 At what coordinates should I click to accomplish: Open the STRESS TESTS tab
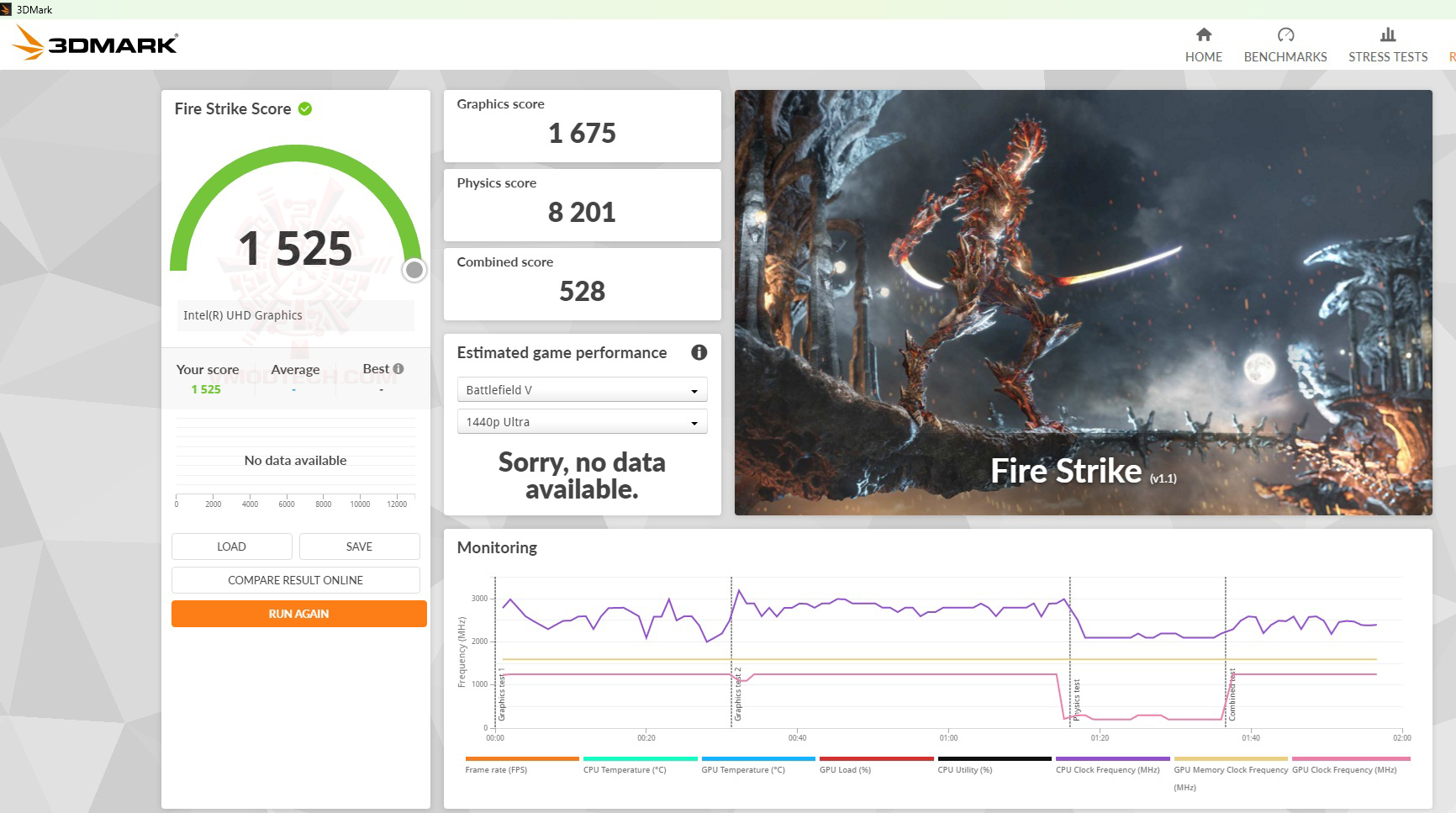pyautogui.click(x=1388, y=56)
